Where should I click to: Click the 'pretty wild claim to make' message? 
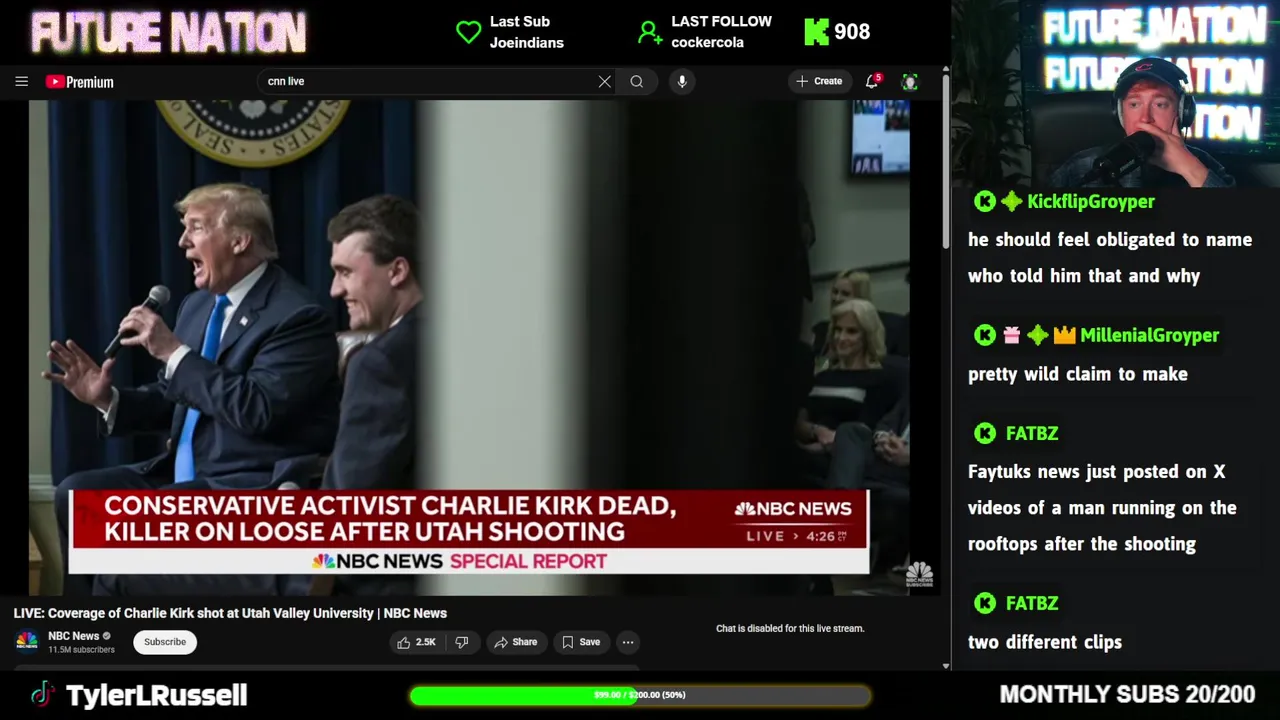coord(1078,374)
